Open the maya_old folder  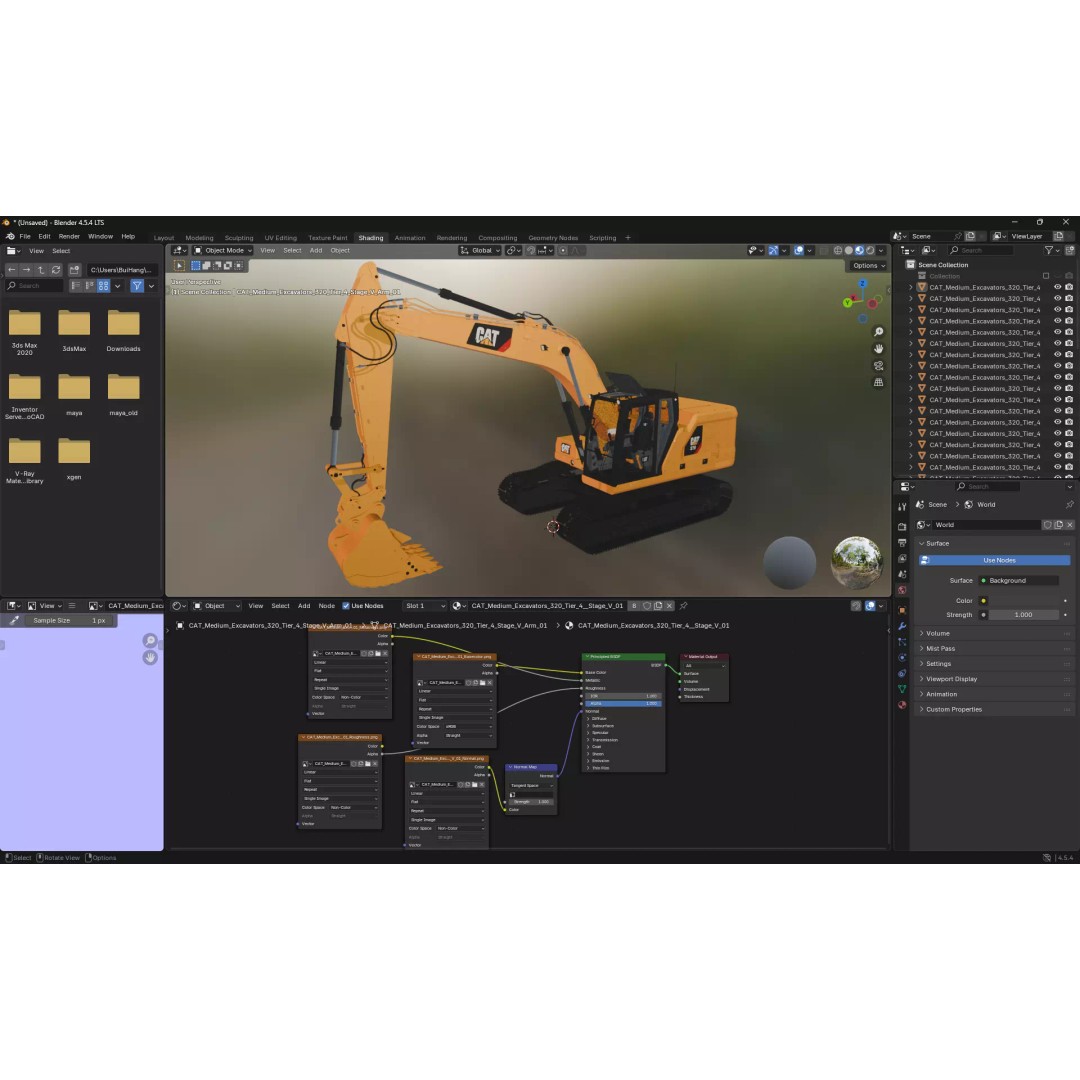pos(123,395)
